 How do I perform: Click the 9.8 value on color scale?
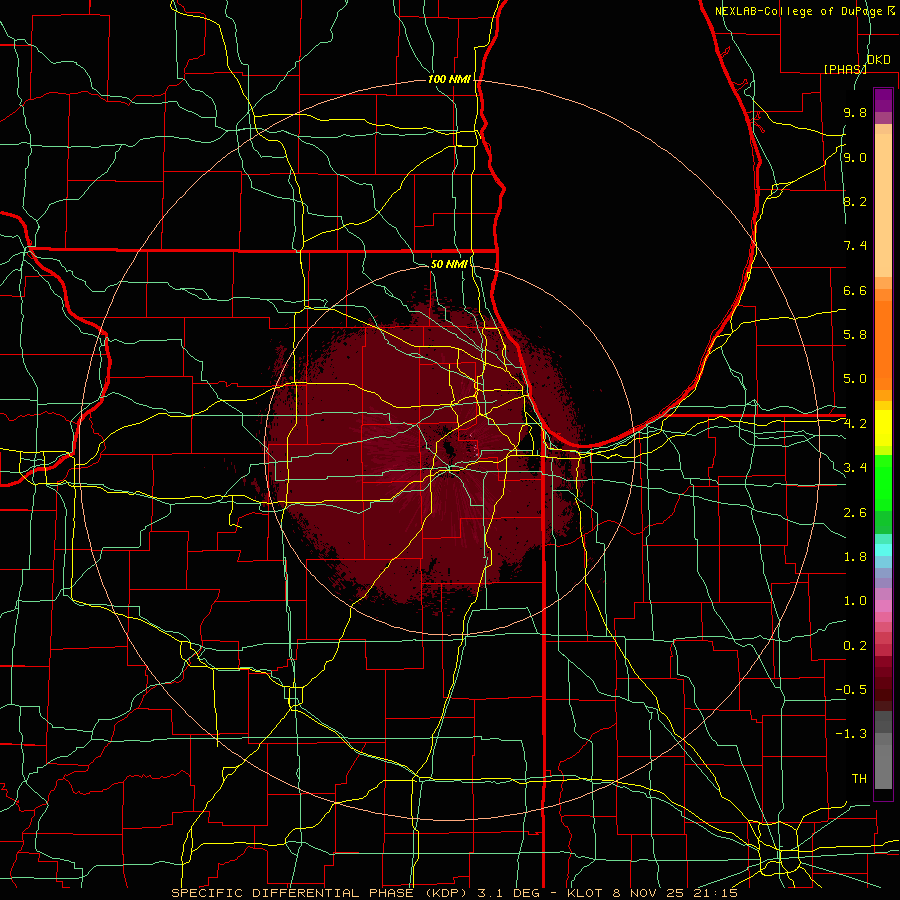click(855, 112)
